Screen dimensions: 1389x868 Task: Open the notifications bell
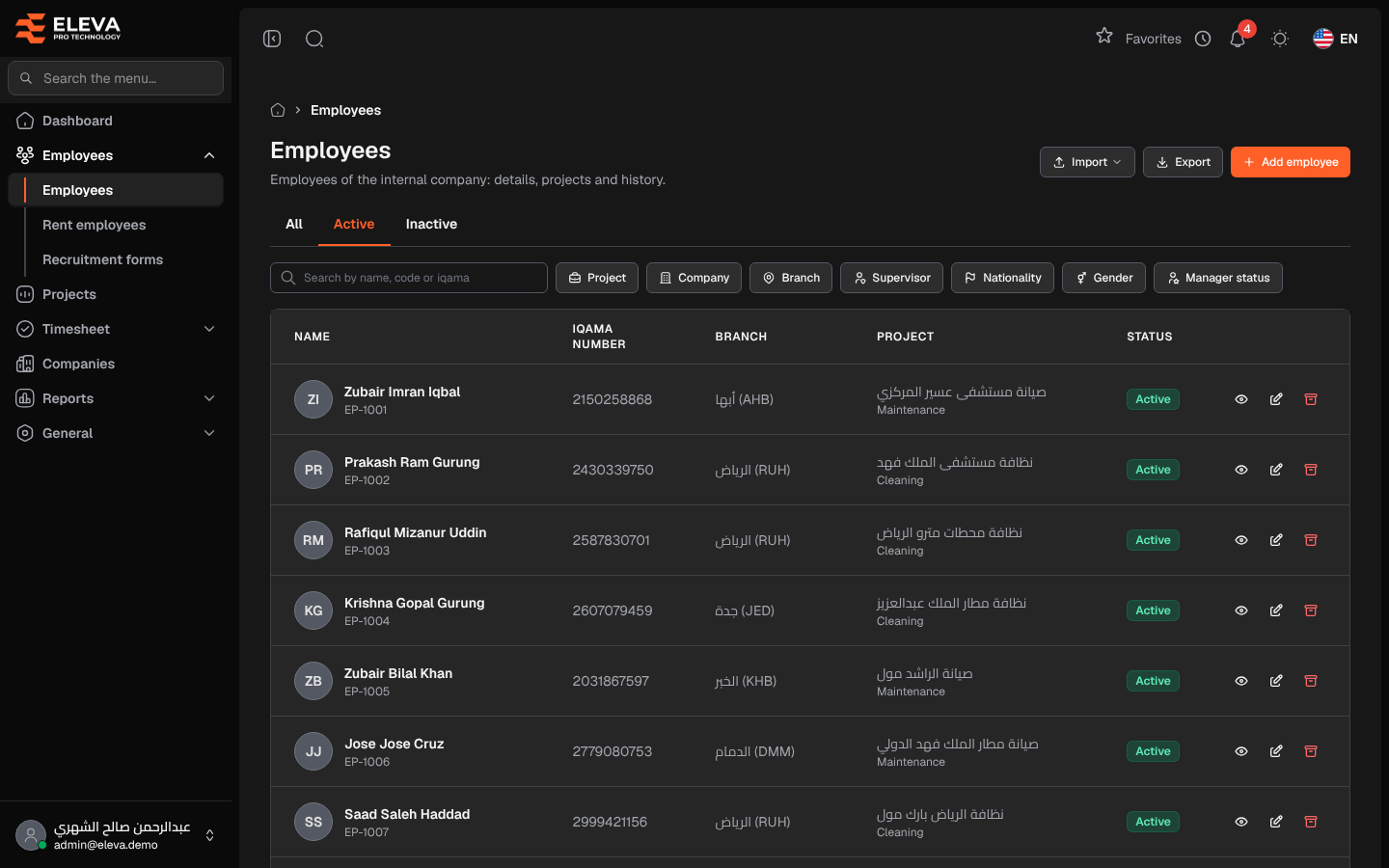(1238, 39)
